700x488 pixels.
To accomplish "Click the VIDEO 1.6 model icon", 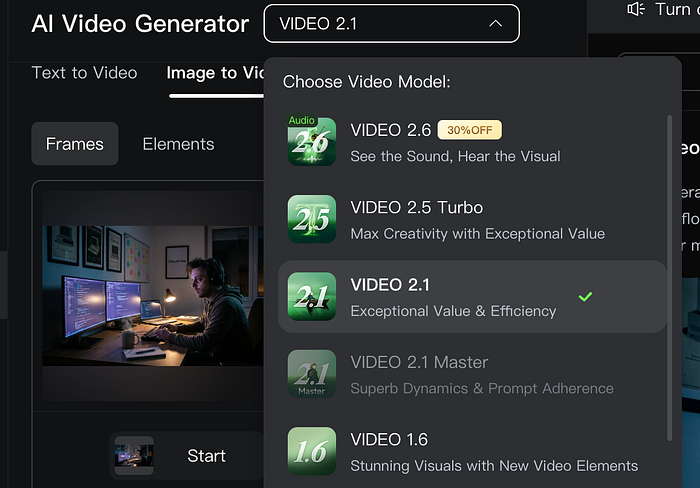I will pos(312,451).
